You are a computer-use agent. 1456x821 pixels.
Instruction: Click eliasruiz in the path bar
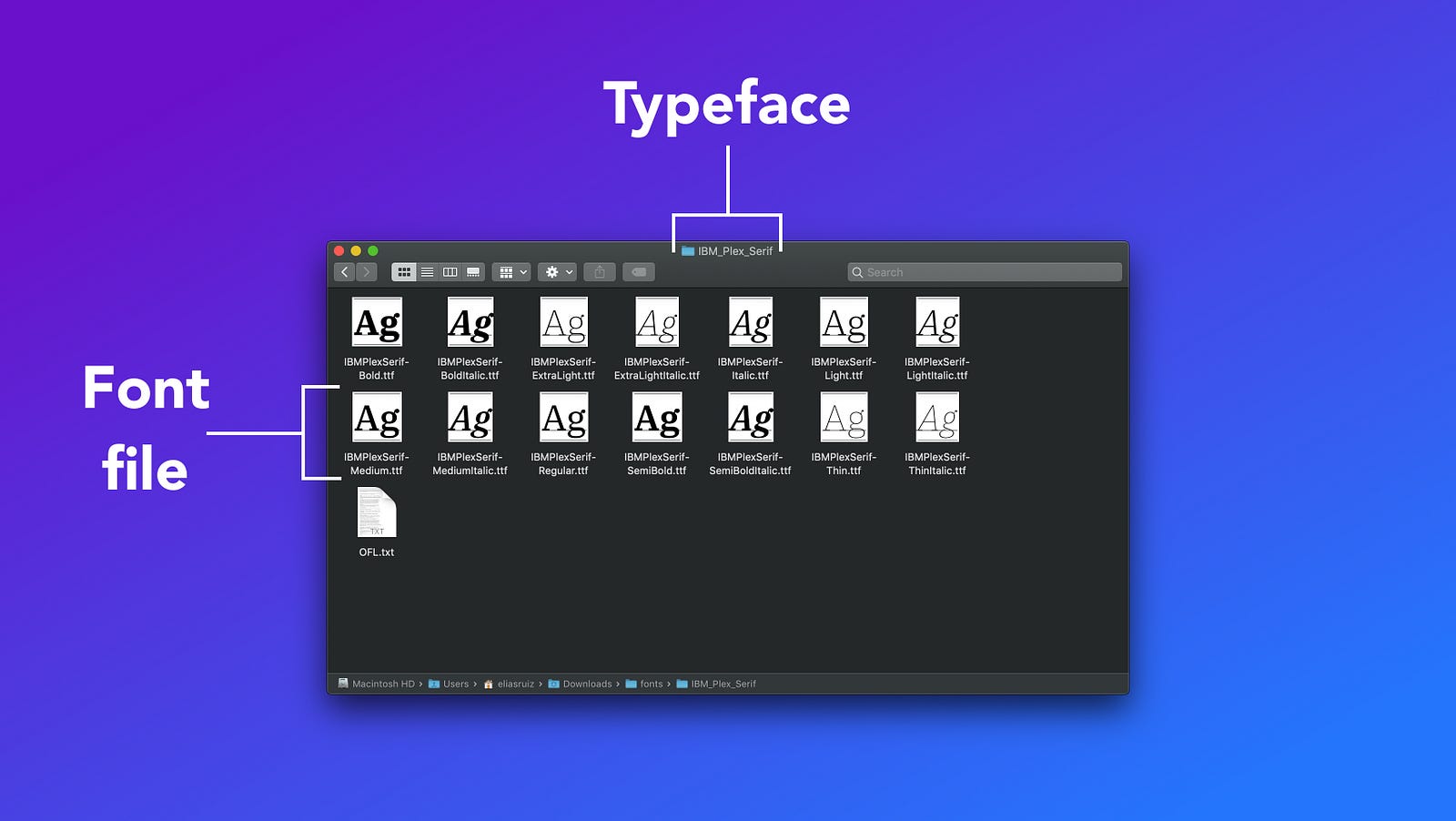pos(509,684)
